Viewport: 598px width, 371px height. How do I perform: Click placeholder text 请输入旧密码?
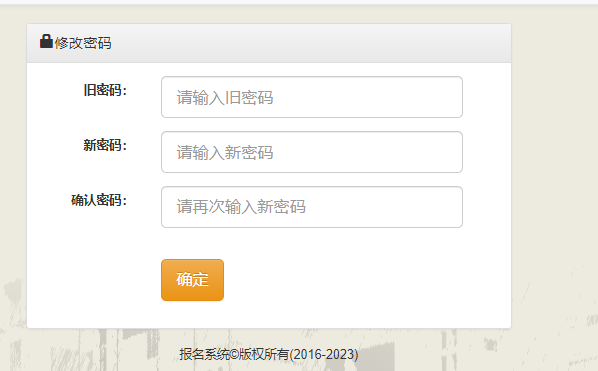(x=225, y=98)
